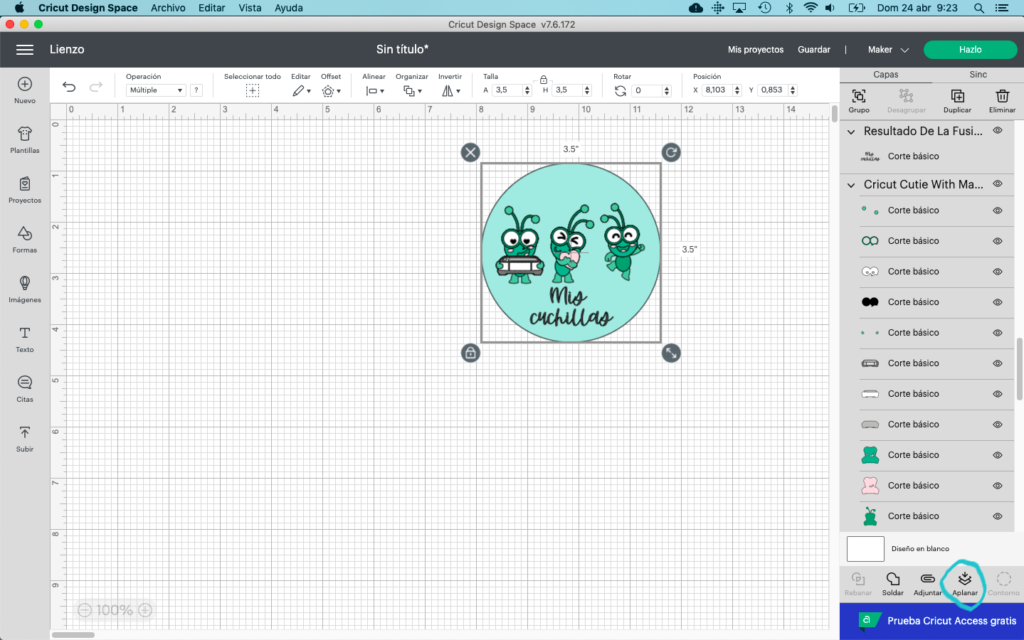Open the Editar menu in the macOS menu bar
Viewport: 1024px width, 640px height.
pos(212,8)
